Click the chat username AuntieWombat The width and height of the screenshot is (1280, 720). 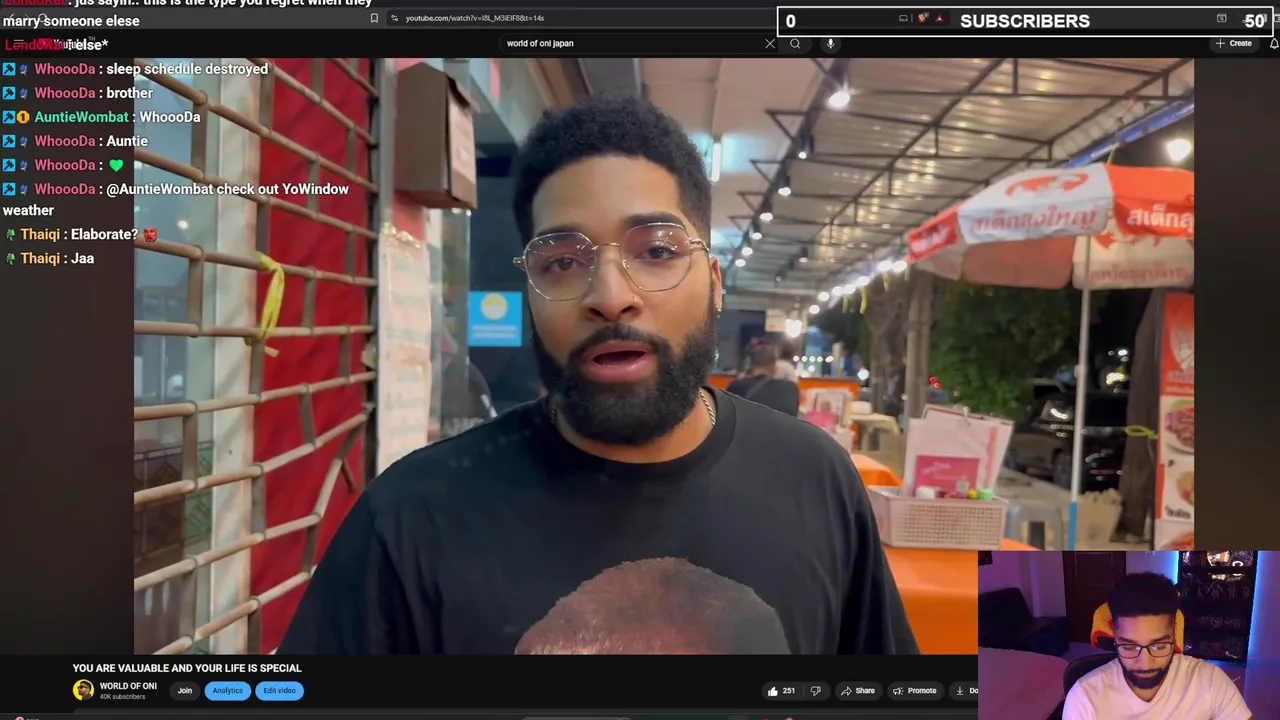pos(81,117)
